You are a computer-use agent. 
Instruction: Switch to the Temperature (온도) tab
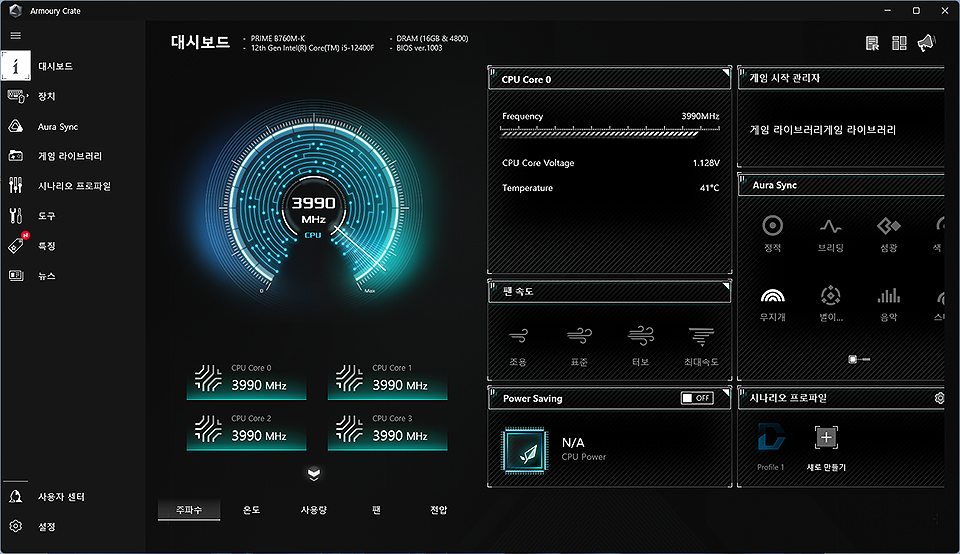(251, 510)
